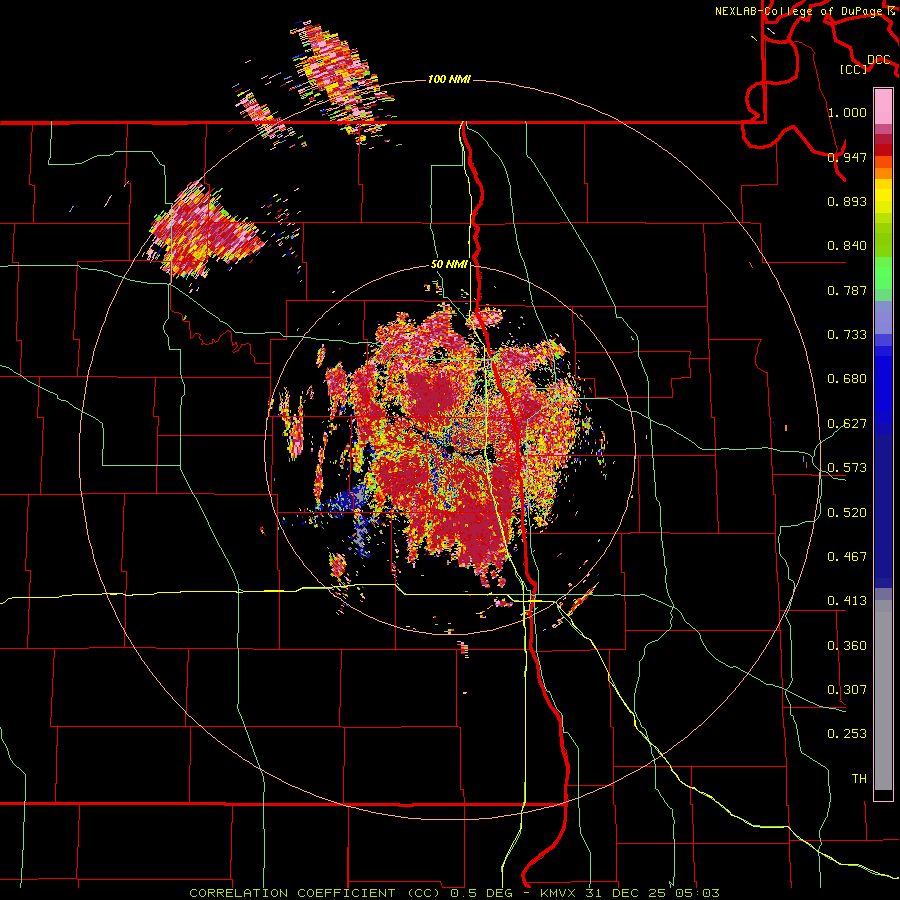
Task: Click the 0.307 value on the color scale
Action: pos(847,690)
